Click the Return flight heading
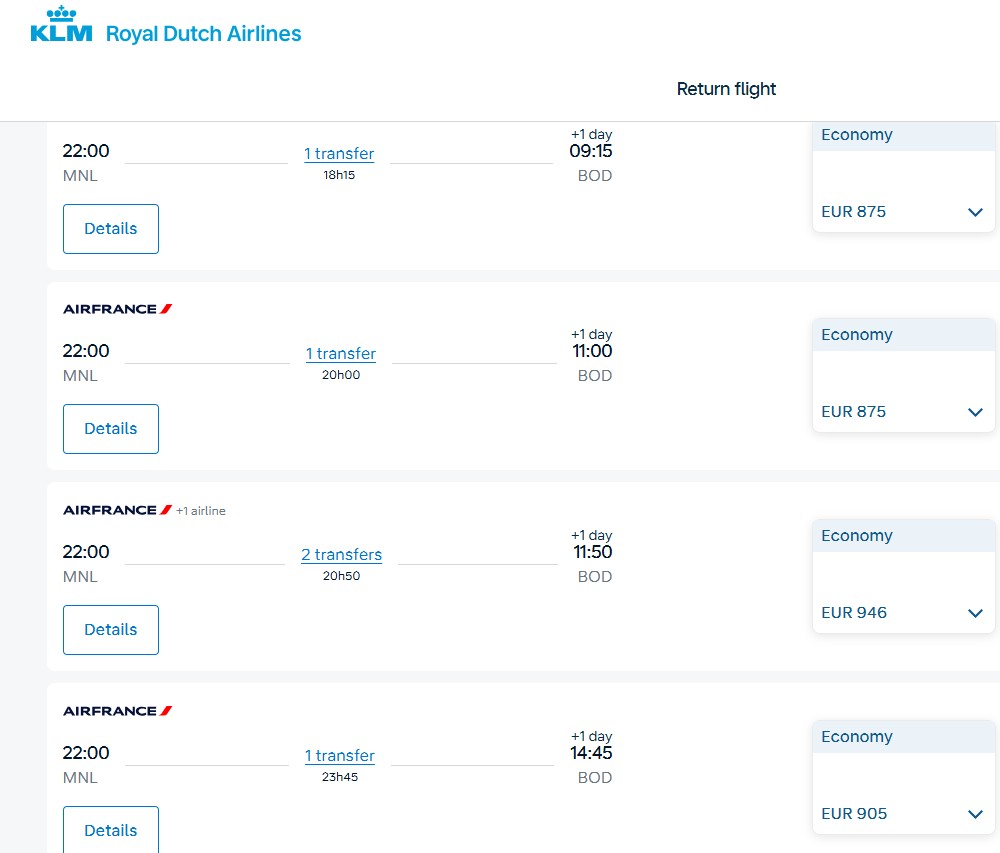This screenshot has width=1000, height=853. (x=726, y=89)
